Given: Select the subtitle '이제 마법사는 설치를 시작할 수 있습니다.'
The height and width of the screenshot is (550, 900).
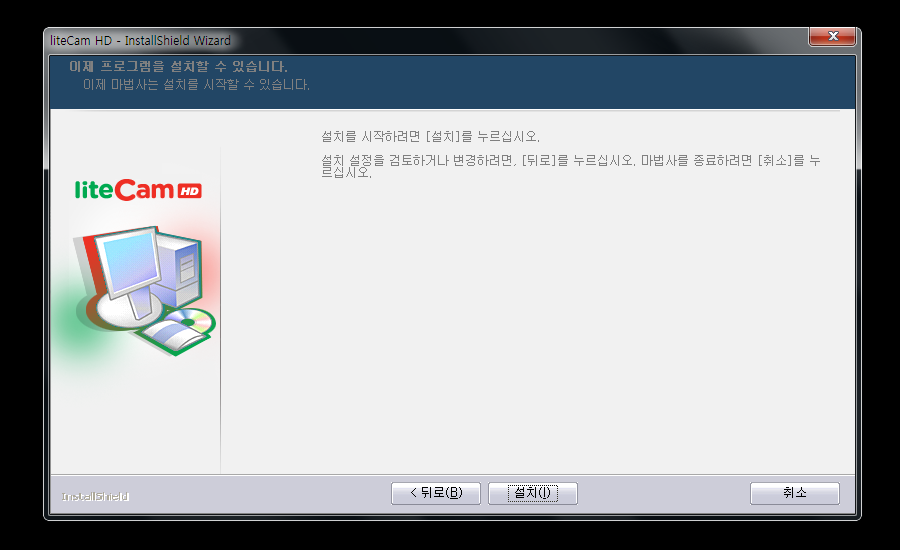Looking at the screenshot, I should pyautogui.click(x=196, y=85).
